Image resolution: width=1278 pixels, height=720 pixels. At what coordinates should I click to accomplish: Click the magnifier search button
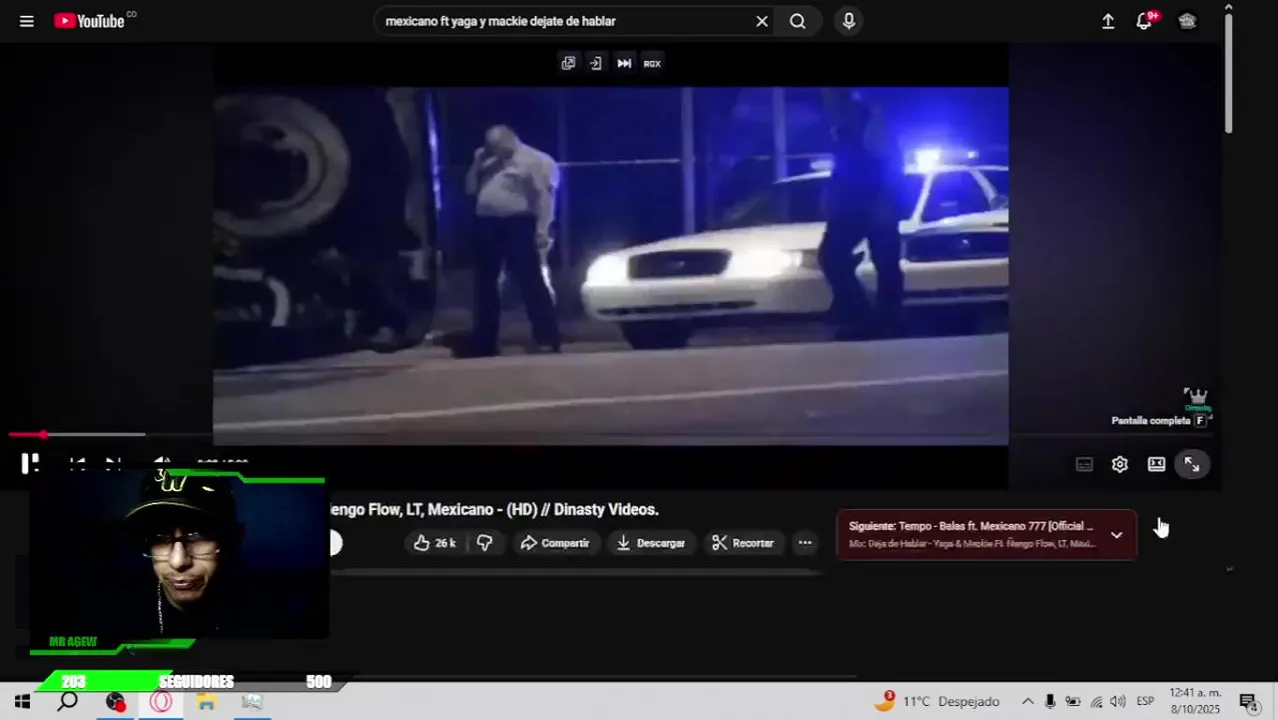[797, 21]
